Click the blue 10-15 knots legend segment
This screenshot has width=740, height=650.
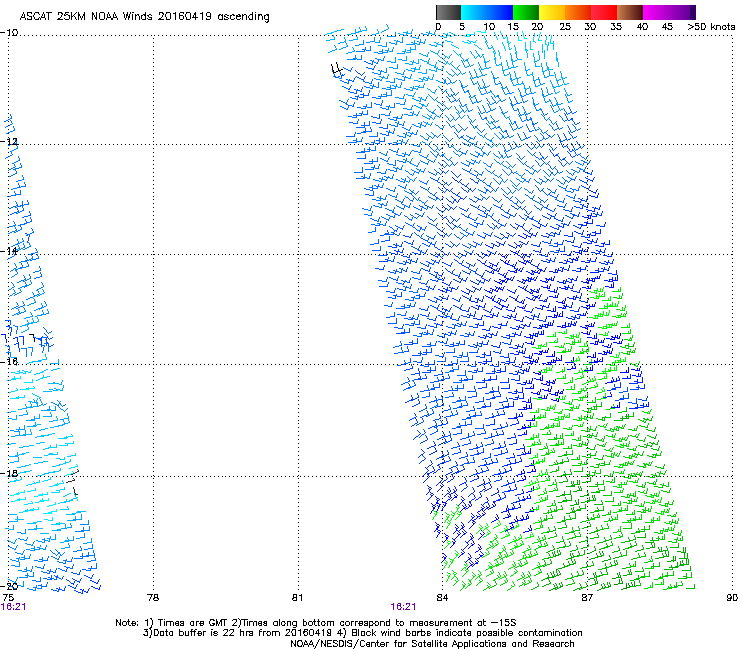pyautogui.click(x=500, y=12)
